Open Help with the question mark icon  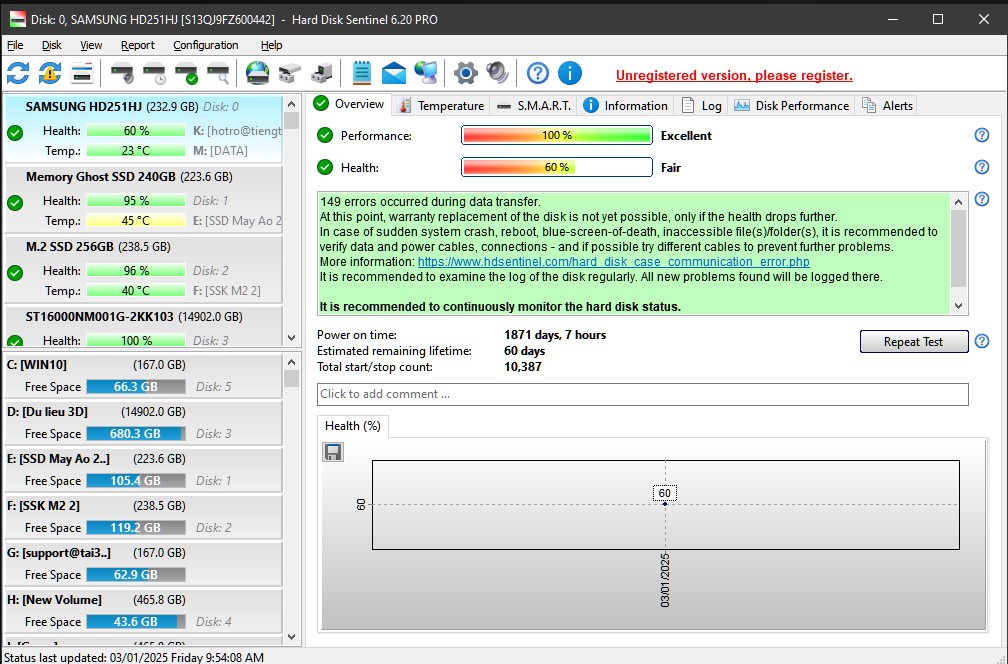point(537,72)
